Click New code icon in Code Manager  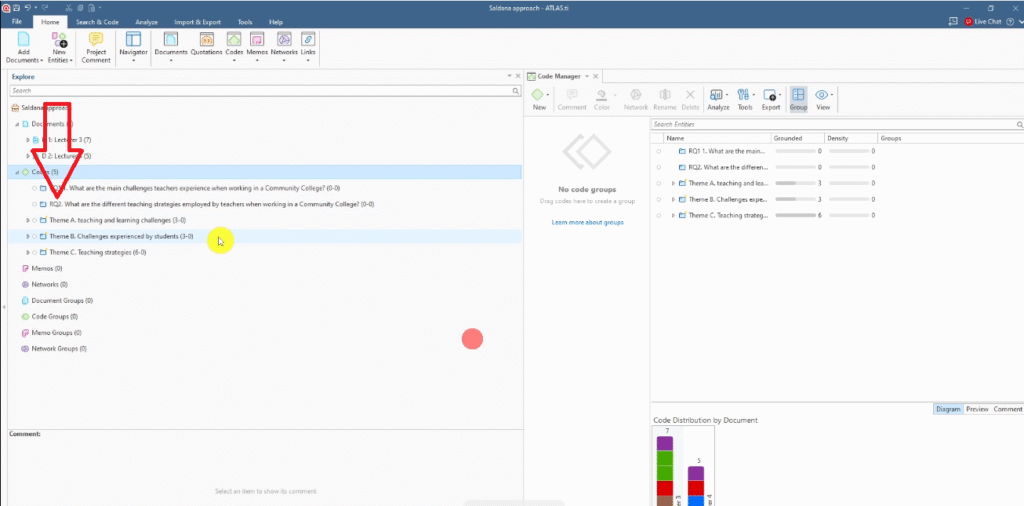click(x=539, y=96)
